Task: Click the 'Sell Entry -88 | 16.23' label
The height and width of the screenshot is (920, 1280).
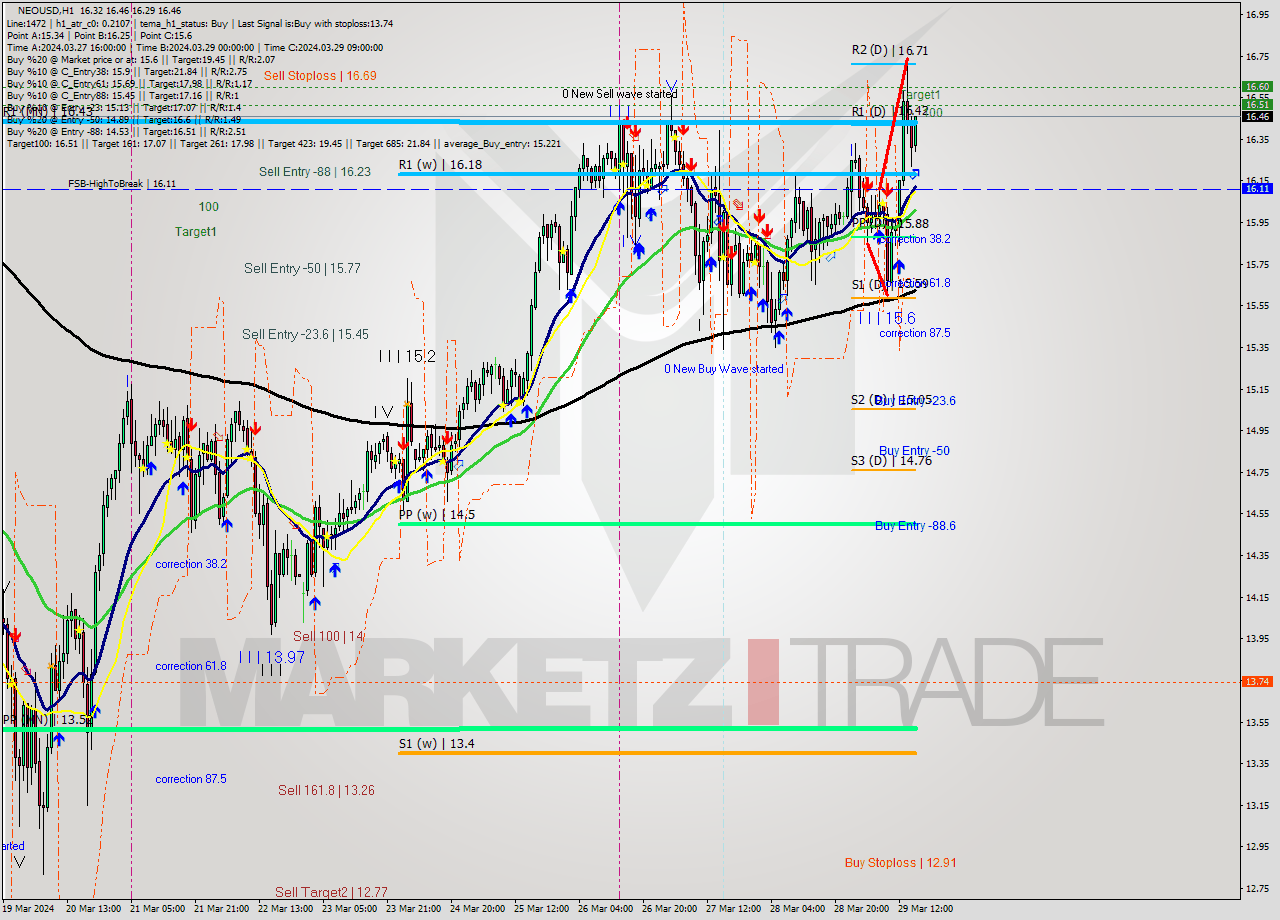Action: click(315, 172)
